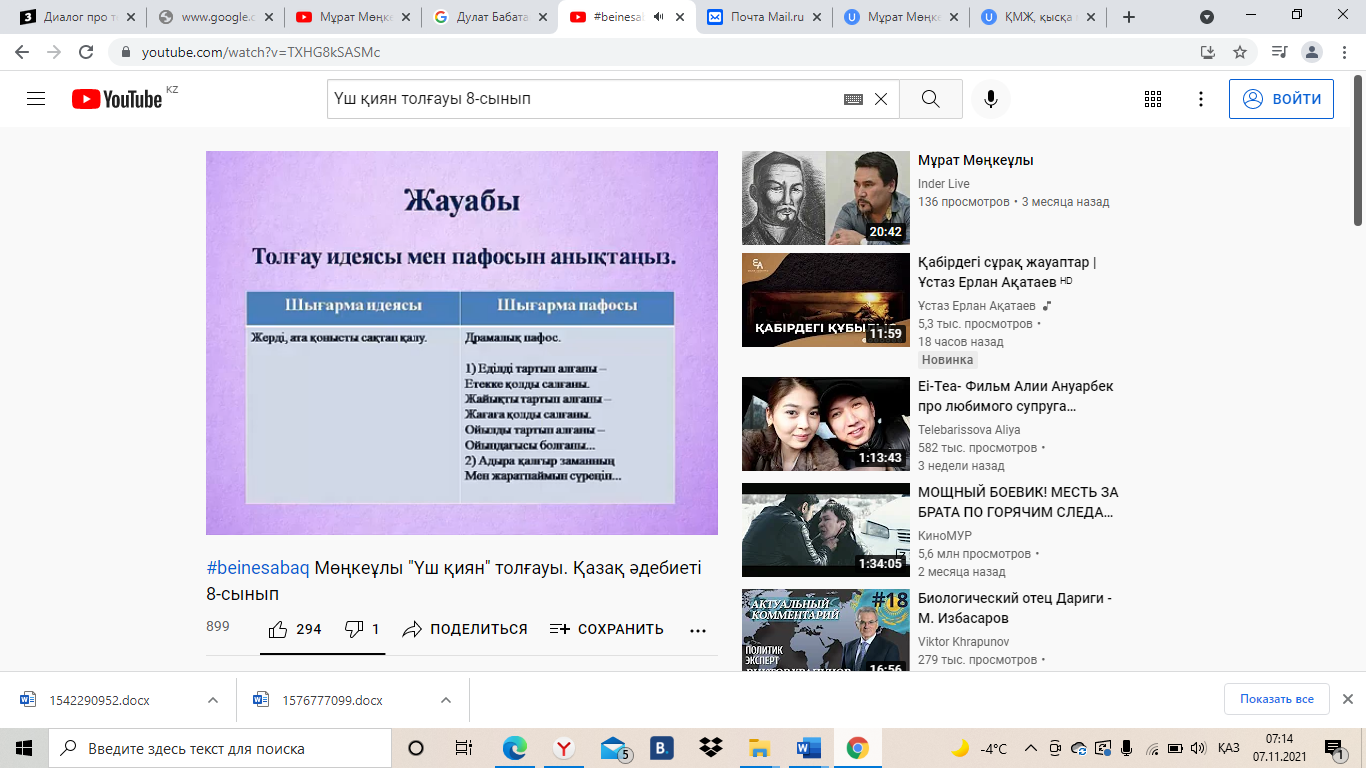Click the search magnifier button
The height and width of the screenshot is (768, 1366).
(x=930, y=99)
